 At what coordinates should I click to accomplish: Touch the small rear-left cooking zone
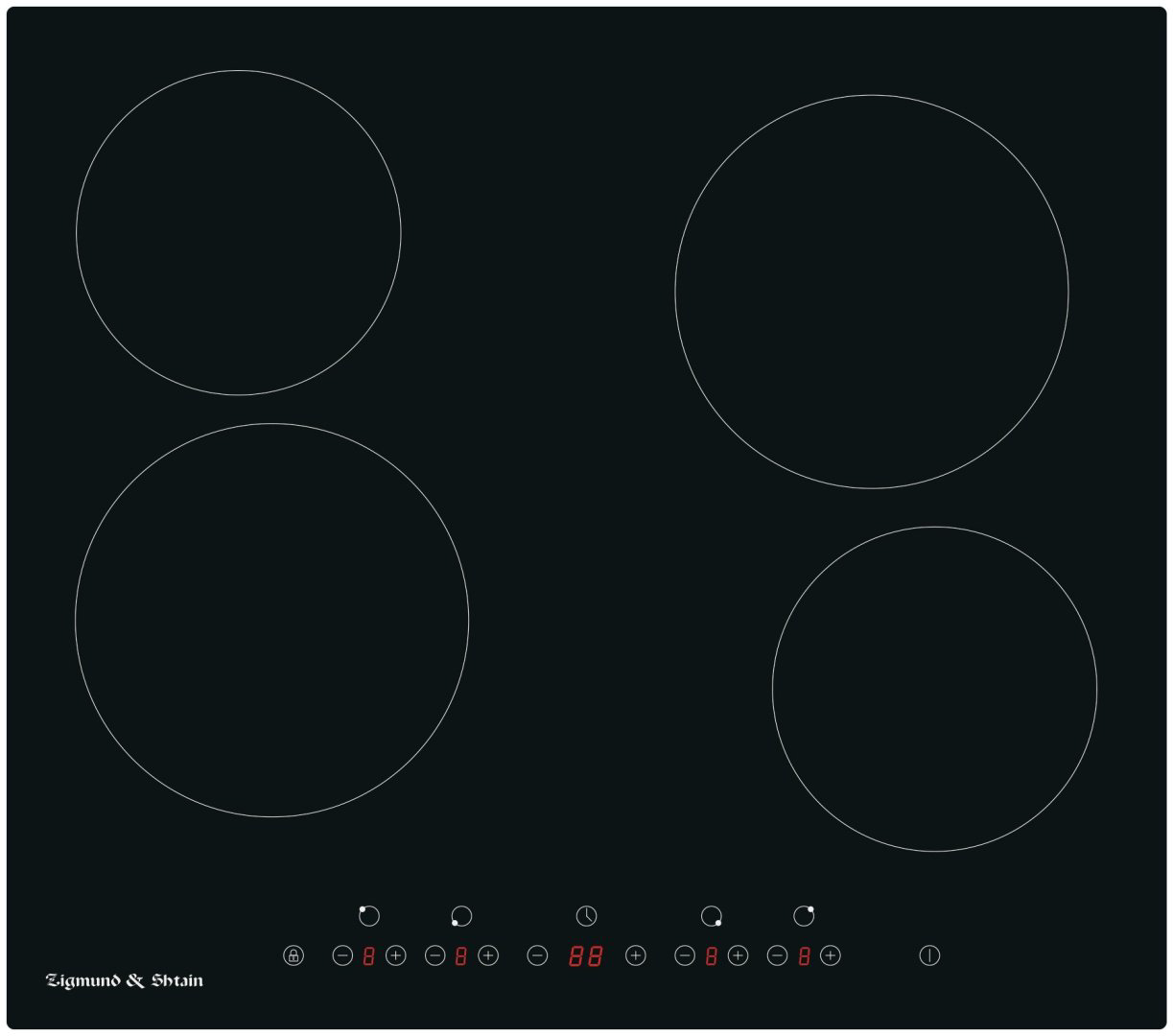[x=239, y=232]
